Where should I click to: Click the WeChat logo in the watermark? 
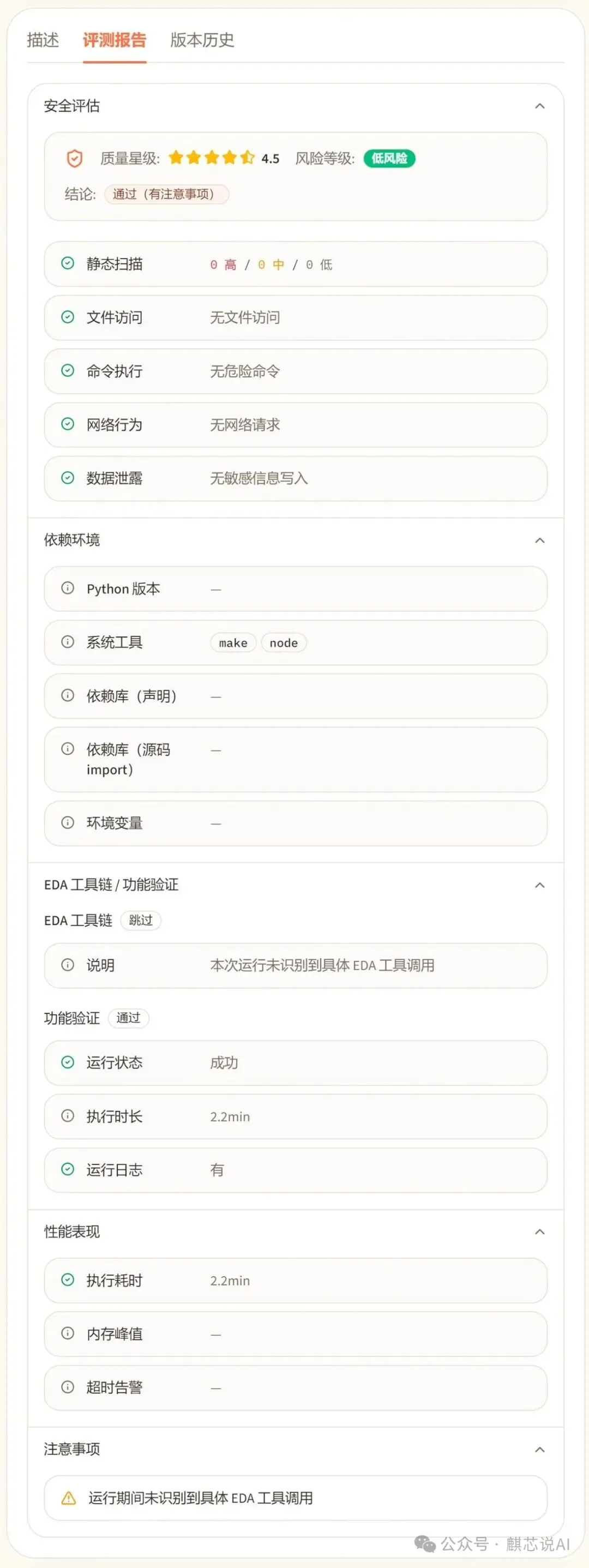click(x=425, y=1544)
